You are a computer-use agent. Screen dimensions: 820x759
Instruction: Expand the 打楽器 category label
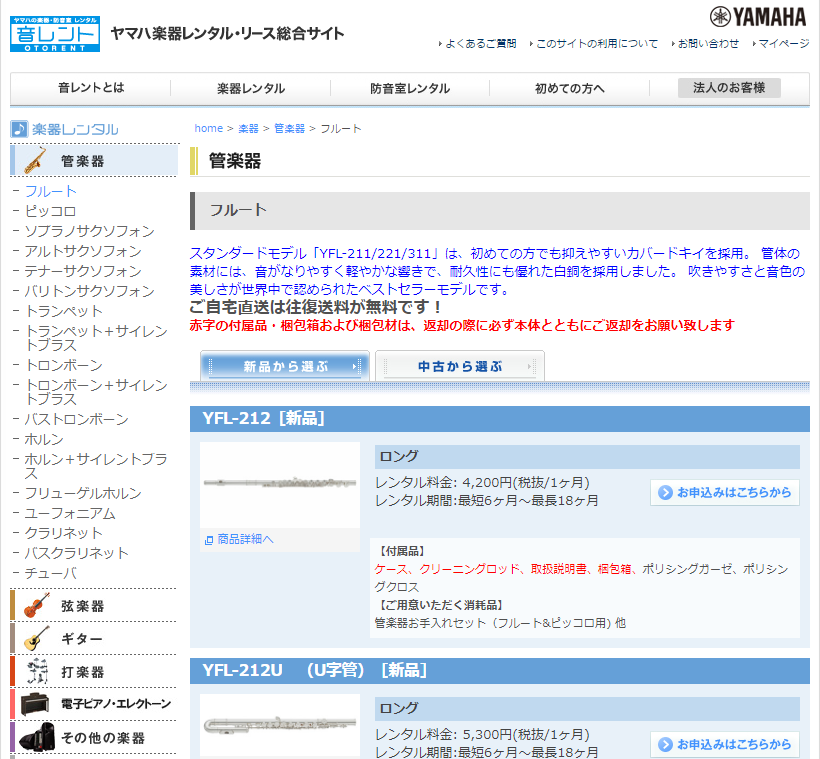click(x=83, y=672)
